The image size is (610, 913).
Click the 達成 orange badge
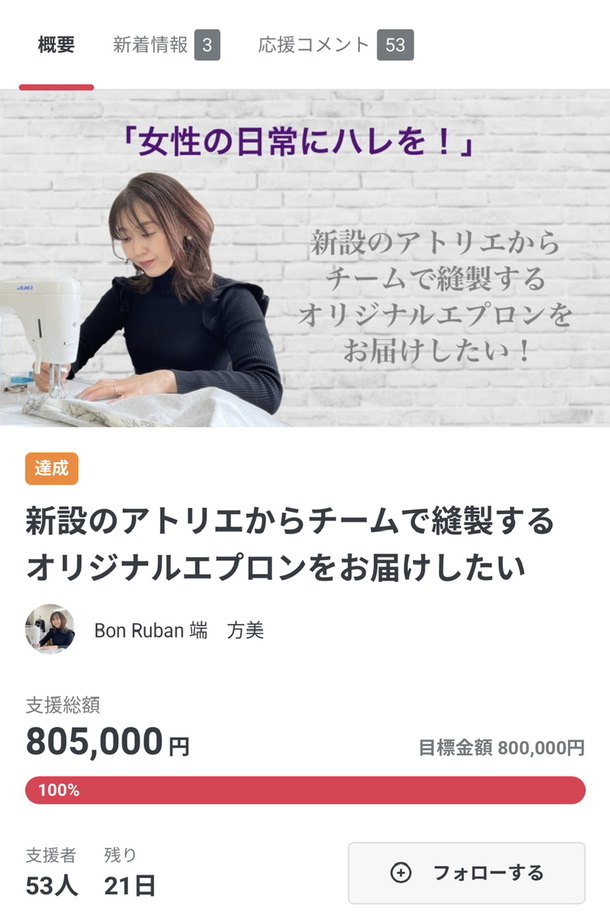click(51, 468)
